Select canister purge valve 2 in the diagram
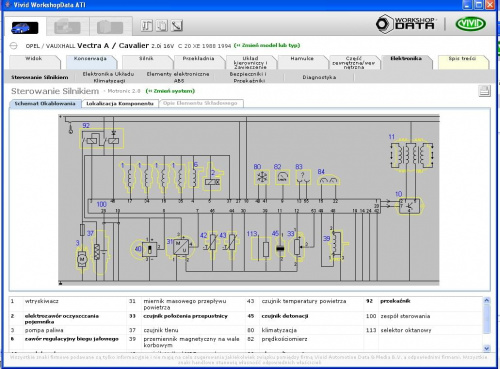500x369 pixels. [x=213, y=177]
